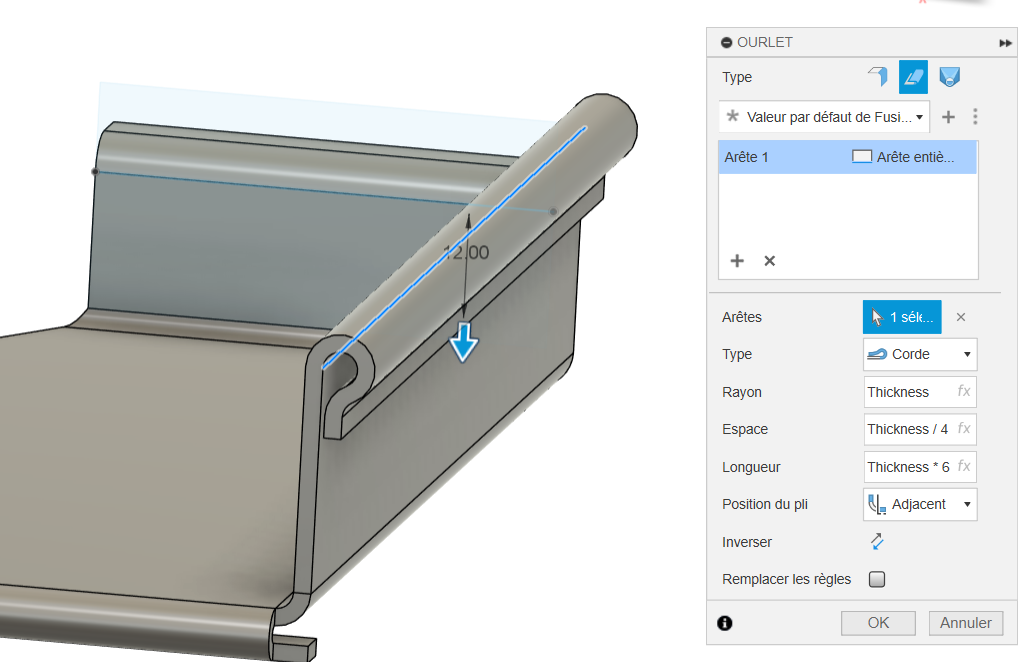This screenshot has height=662, width=1018.
Task: Click the Annuler button
Action: pyautogui.click(x=965, y=623)
